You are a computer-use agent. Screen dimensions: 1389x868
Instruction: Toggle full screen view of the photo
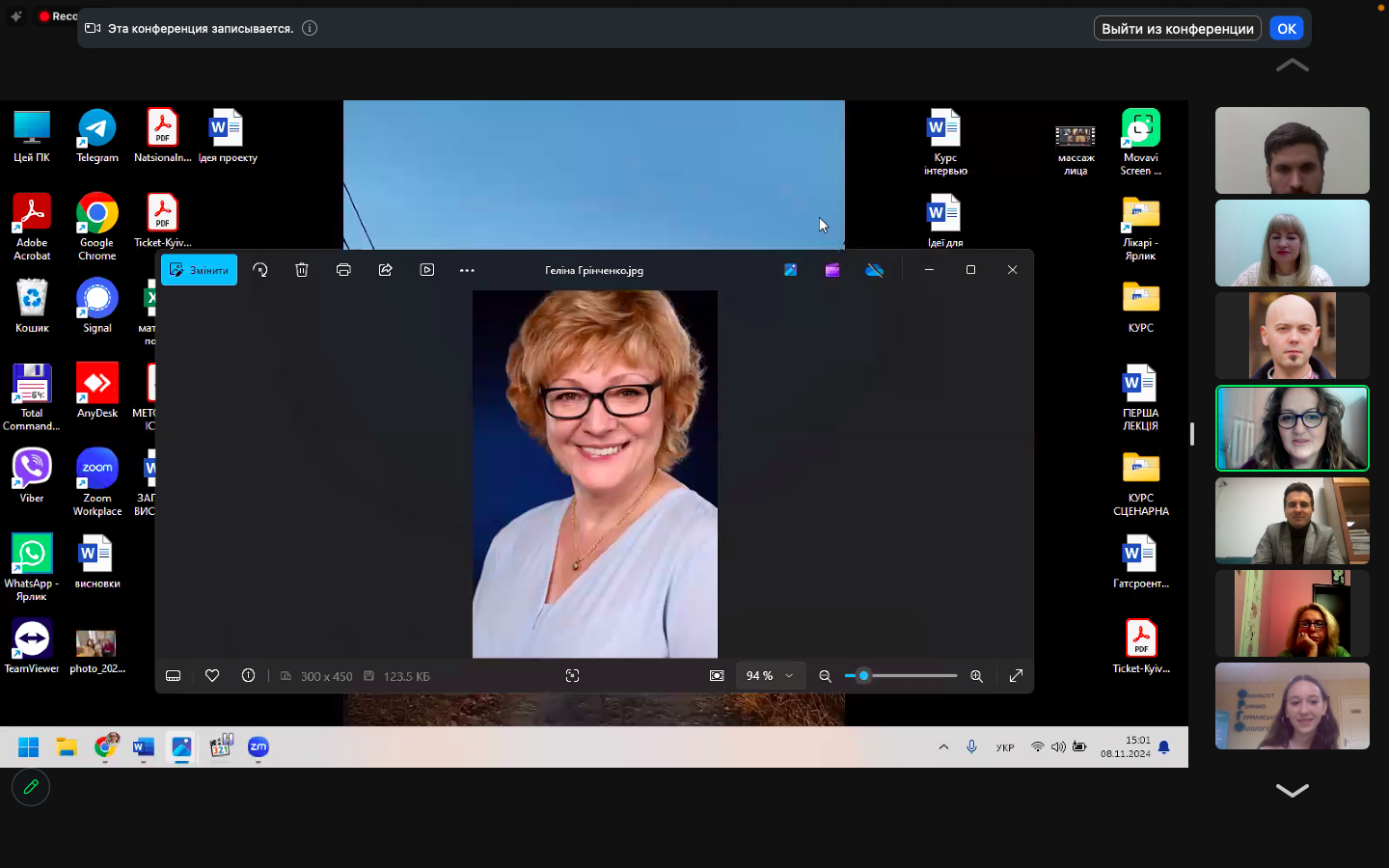pyautogui.click(x=1016, y=676)
